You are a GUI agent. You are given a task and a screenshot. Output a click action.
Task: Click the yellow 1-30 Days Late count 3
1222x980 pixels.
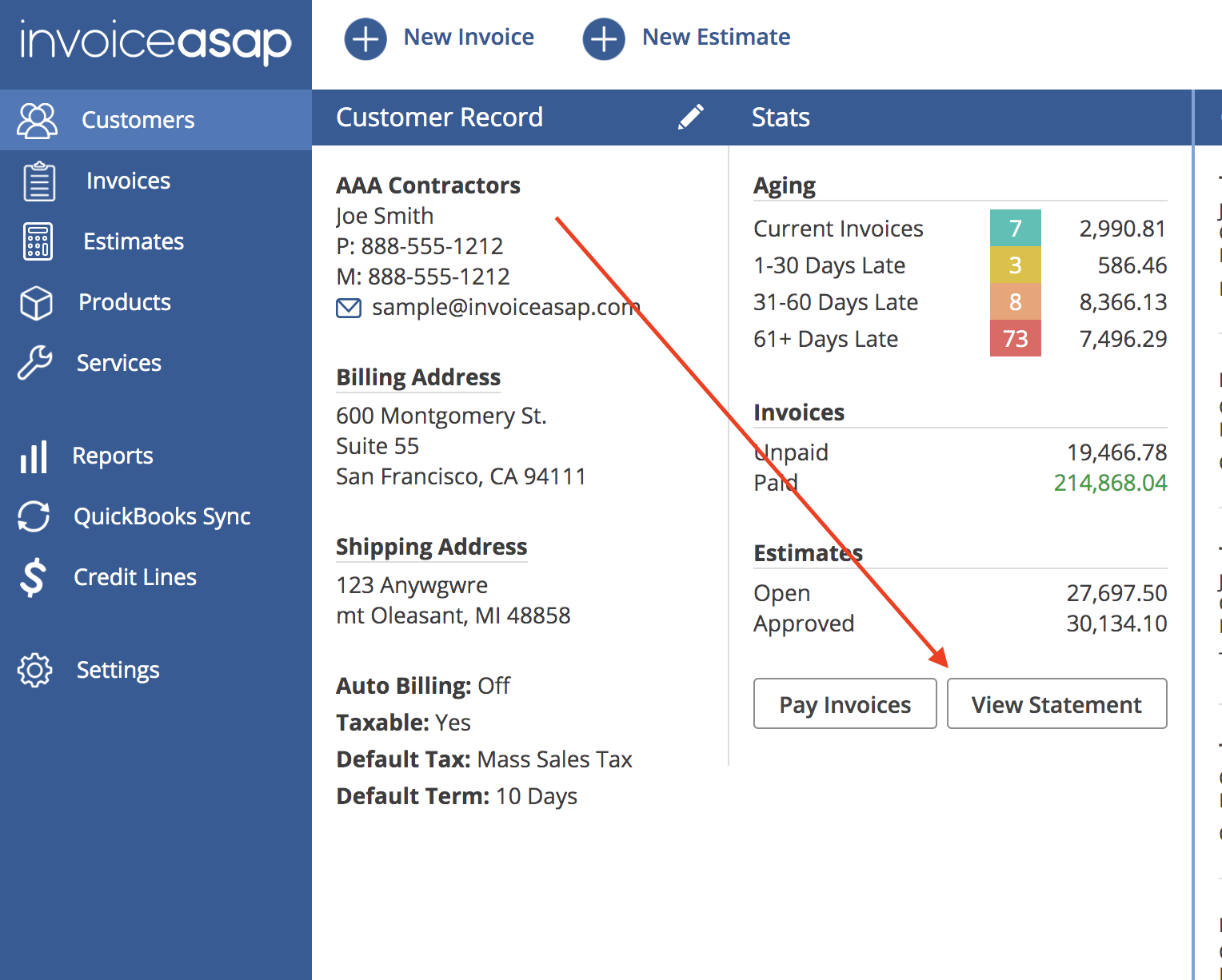[x=1016, y=265]
